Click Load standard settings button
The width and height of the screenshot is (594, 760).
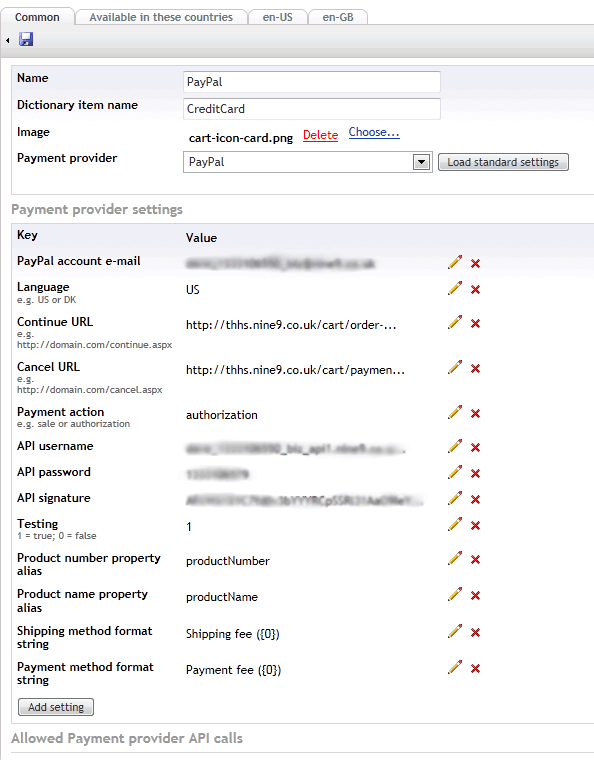503,162
